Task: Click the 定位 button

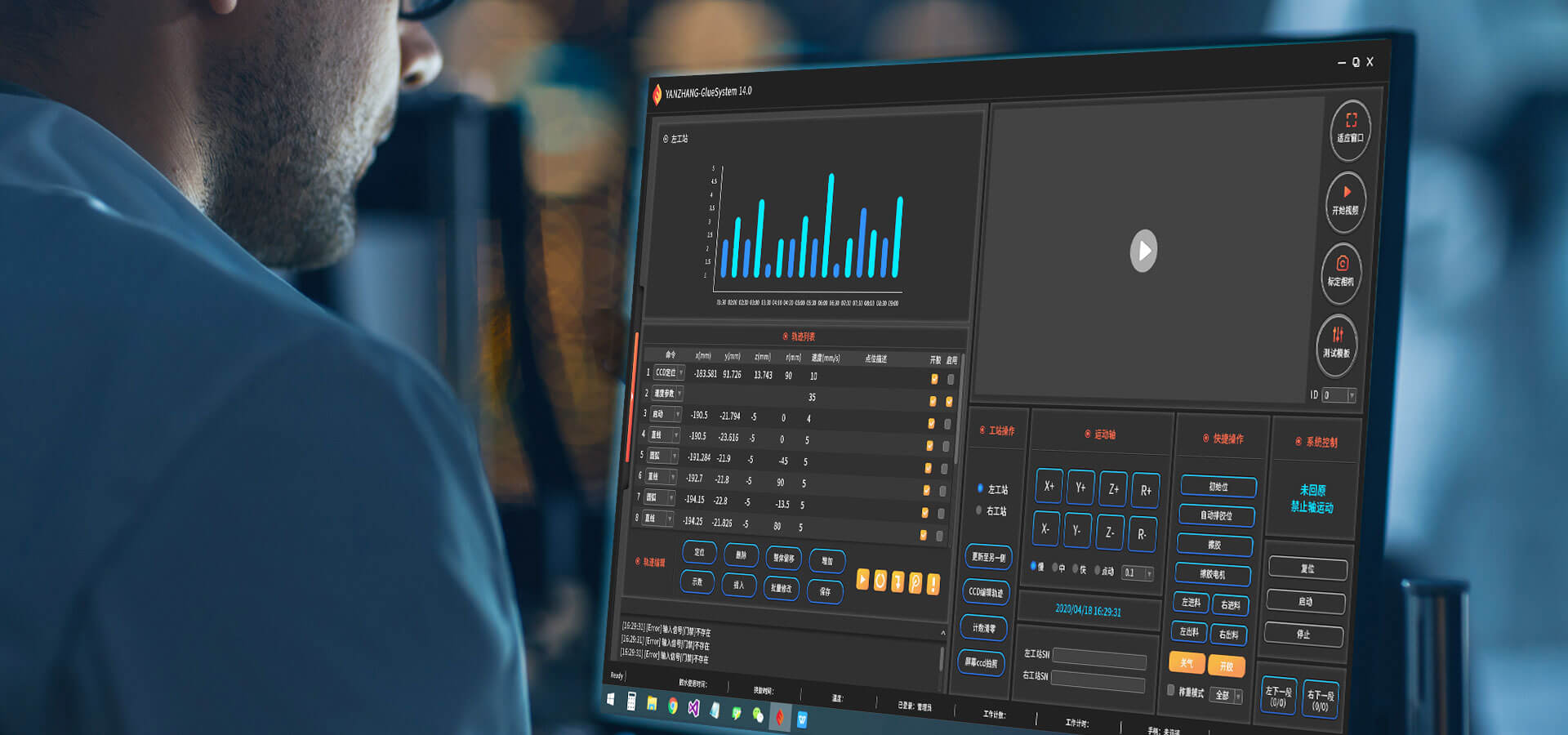Action: coord(699,553)
